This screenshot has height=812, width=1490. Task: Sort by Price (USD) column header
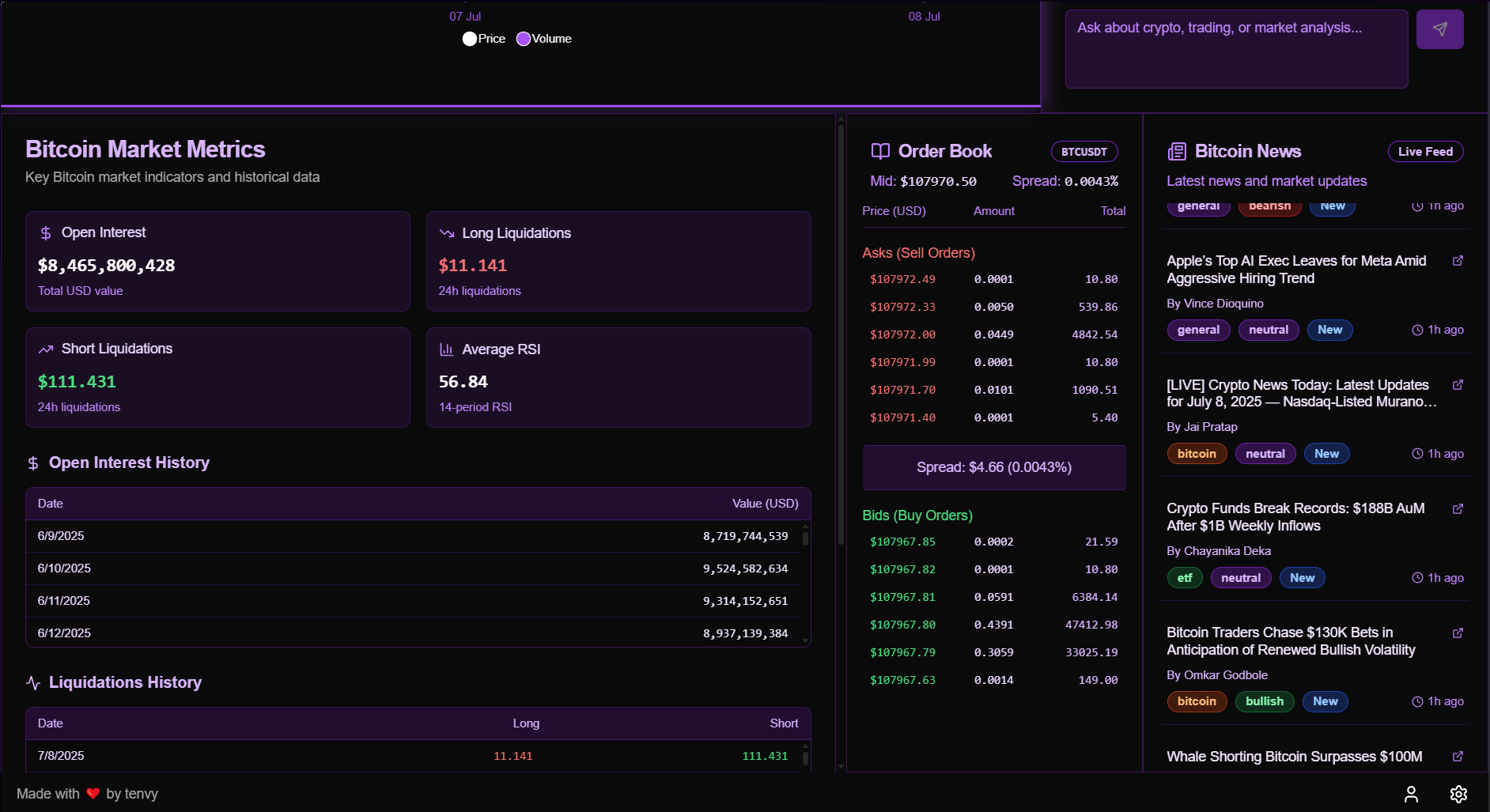[x=894, y=211]
